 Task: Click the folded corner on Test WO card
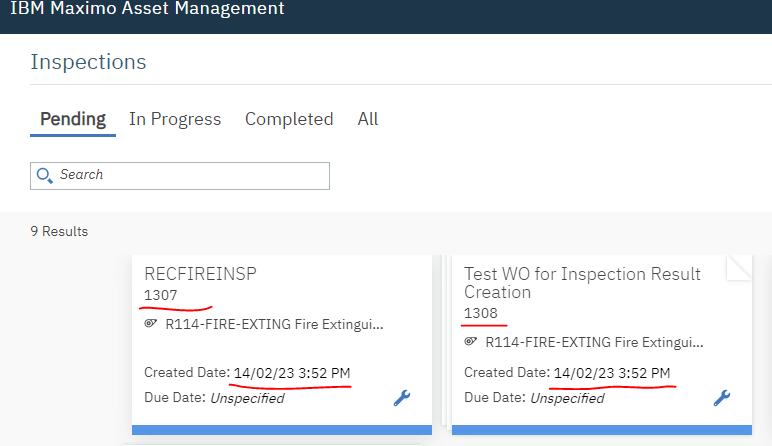tap(739, 267)
